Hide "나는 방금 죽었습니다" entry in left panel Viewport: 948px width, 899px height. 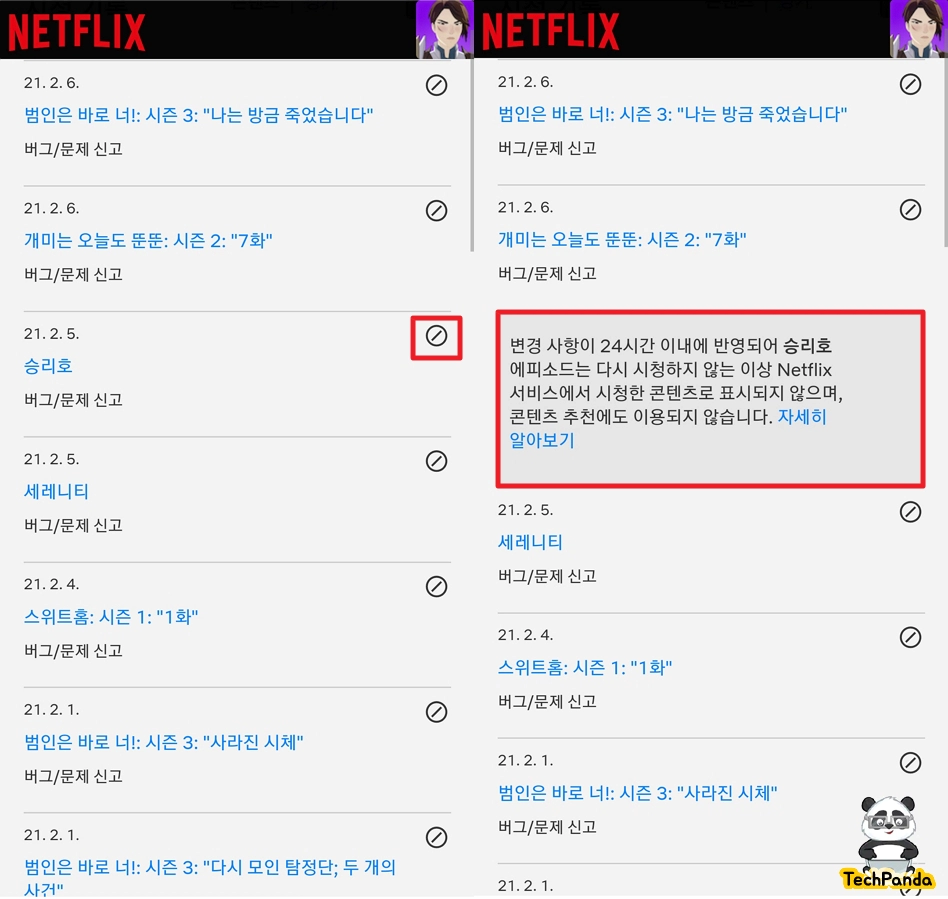(436, 85)
